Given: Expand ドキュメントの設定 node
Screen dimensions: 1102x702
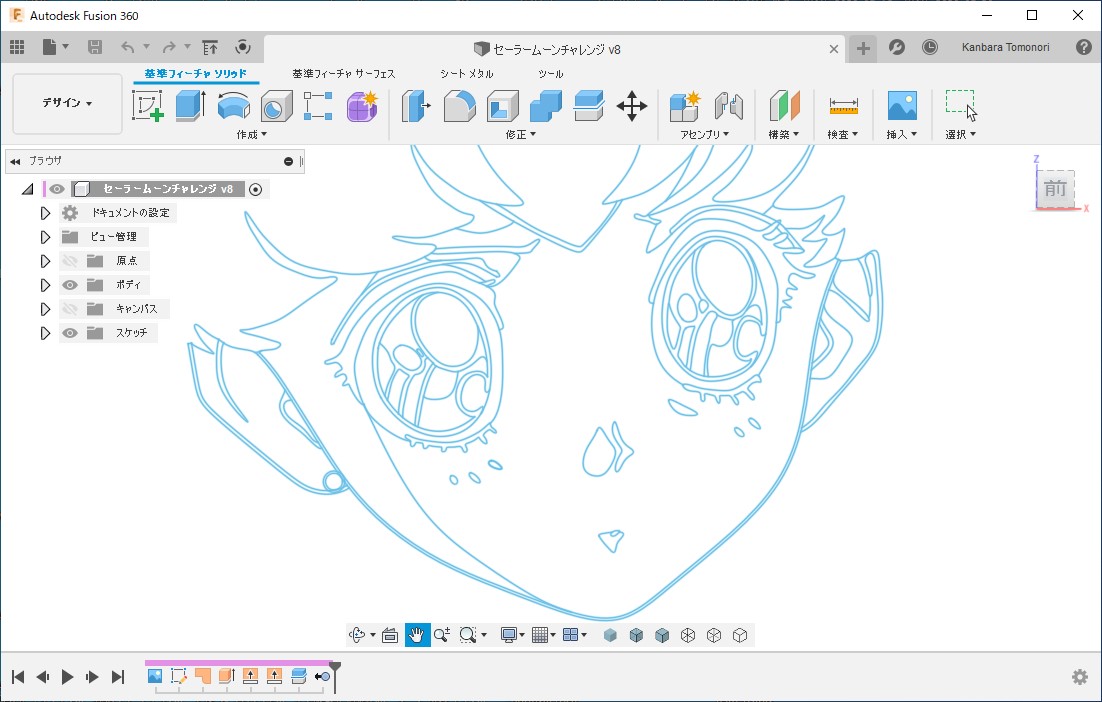Looking at the screenshot, I should click(45, 213).
